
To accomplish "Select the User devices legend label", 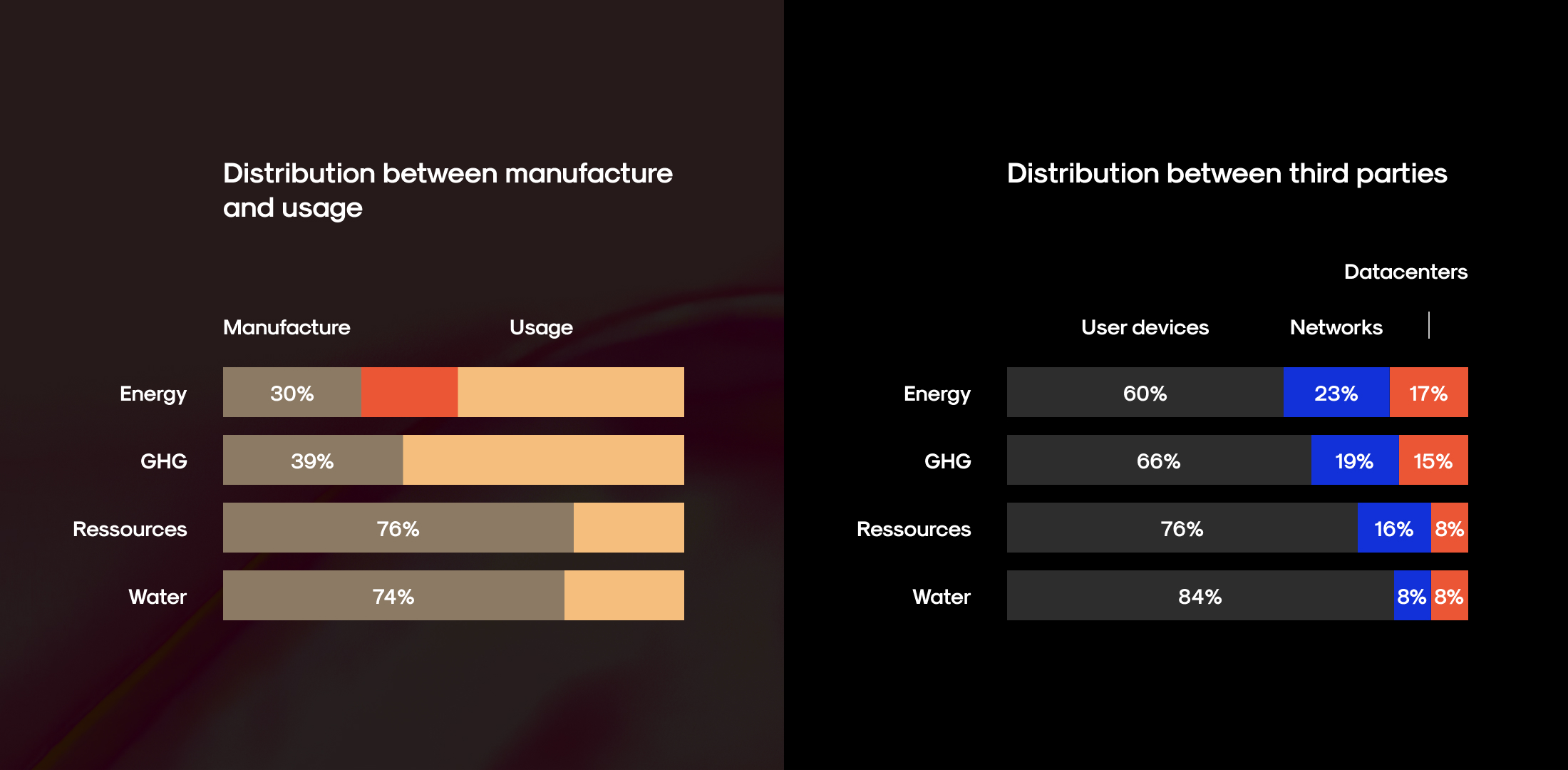I will tap(1145, 327).
